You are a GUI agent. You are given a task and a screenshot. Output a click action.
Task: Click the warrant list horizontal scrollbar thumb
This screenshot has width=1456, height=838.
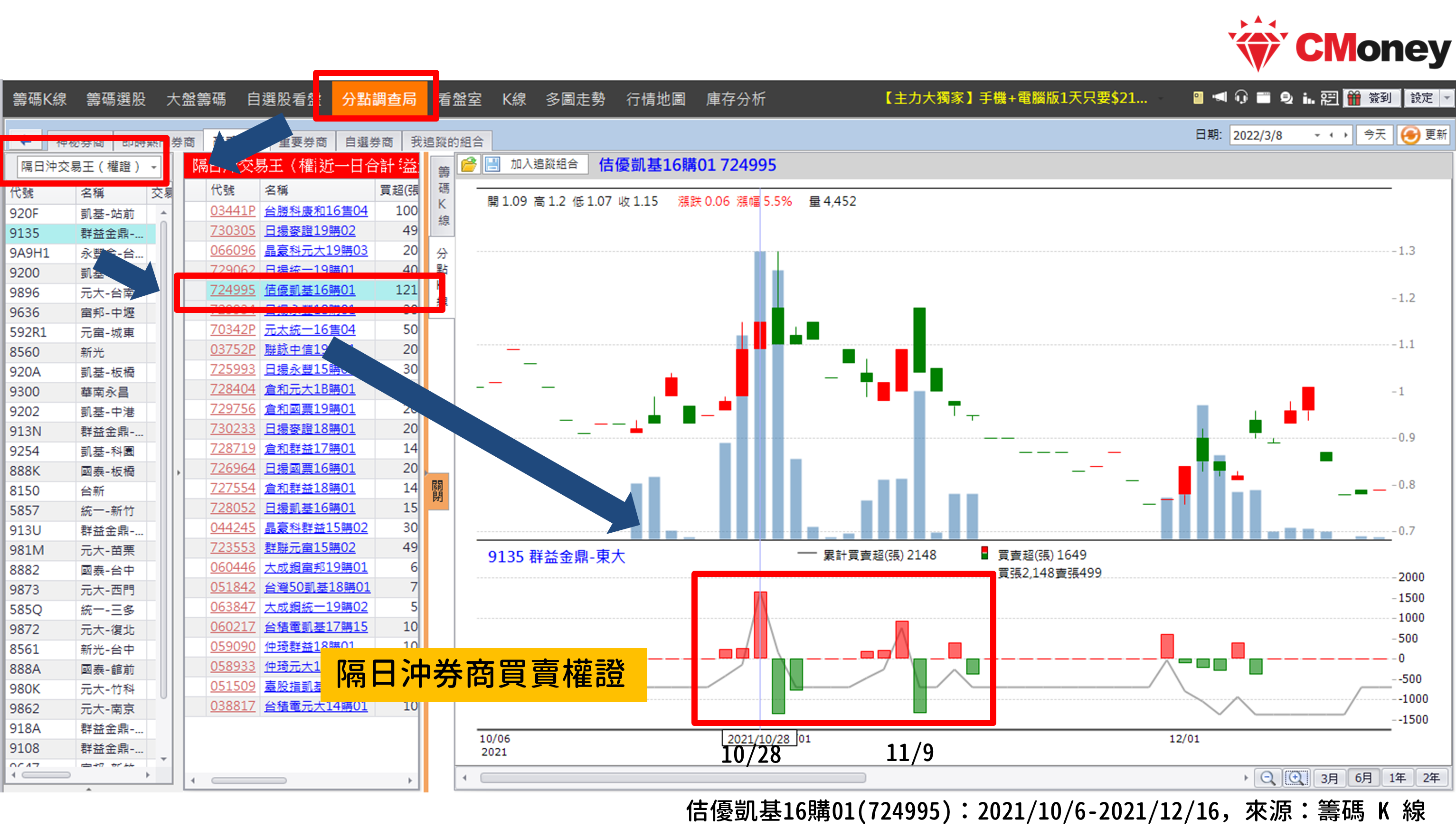click(x=249, y=781)
